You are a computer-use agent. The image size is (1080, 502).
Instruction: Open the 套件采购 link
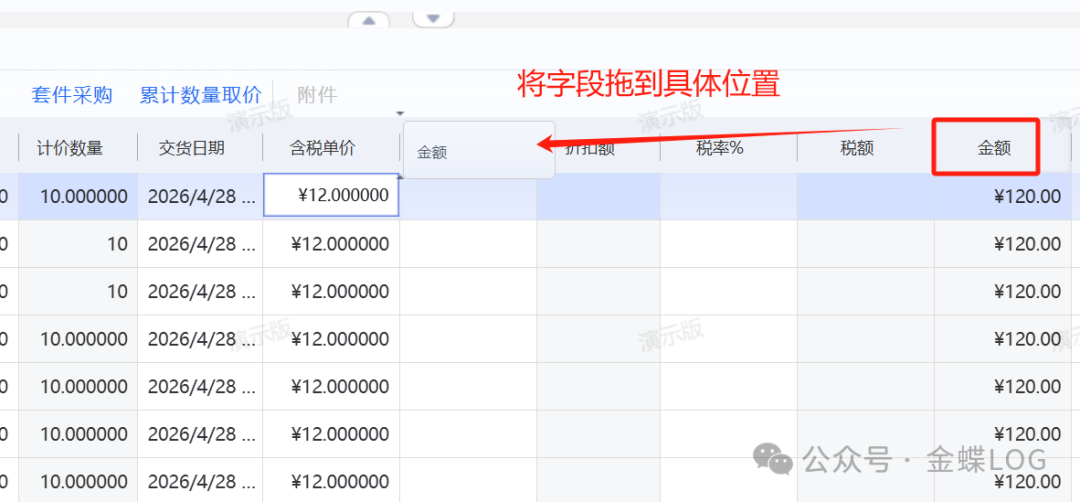tap(72, 95)
